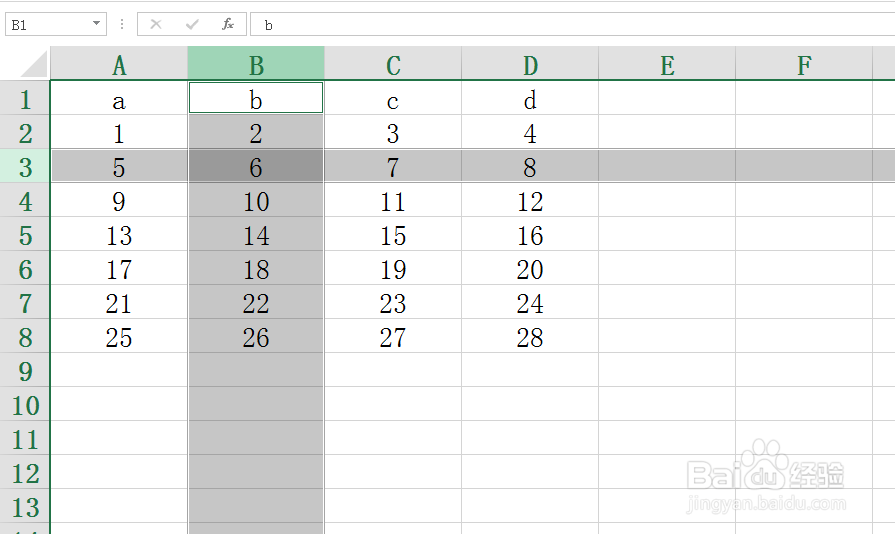Select row 8 header
Screen dimensions: 895x534
click(25, 336)
